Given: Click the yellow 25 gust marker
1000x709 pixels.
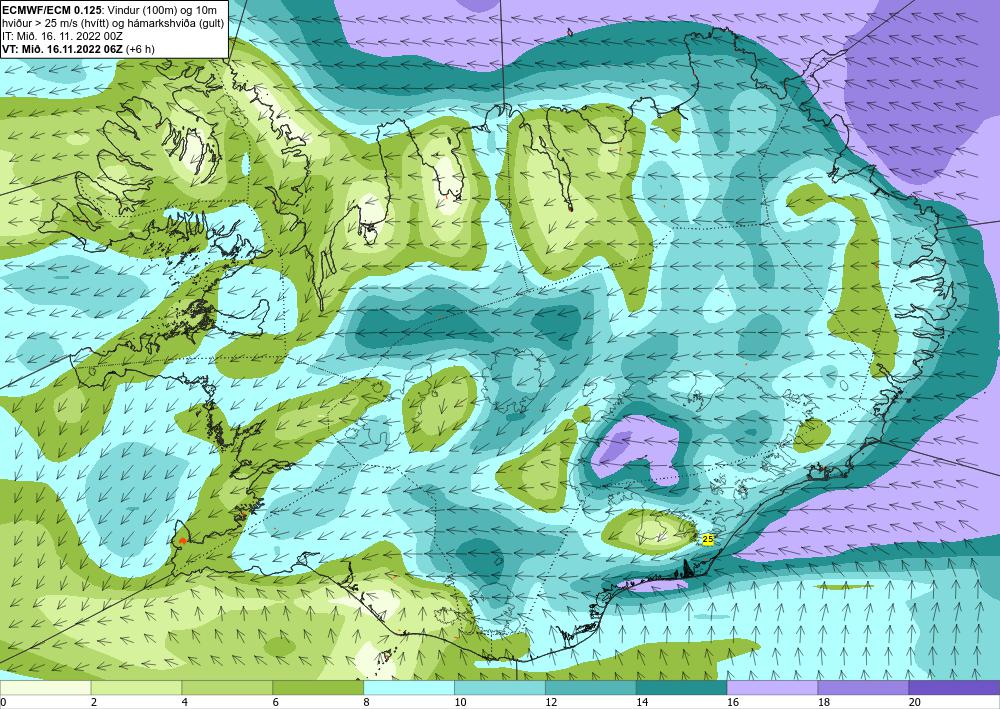Looking at the screenshot, I should click(707, 539).
